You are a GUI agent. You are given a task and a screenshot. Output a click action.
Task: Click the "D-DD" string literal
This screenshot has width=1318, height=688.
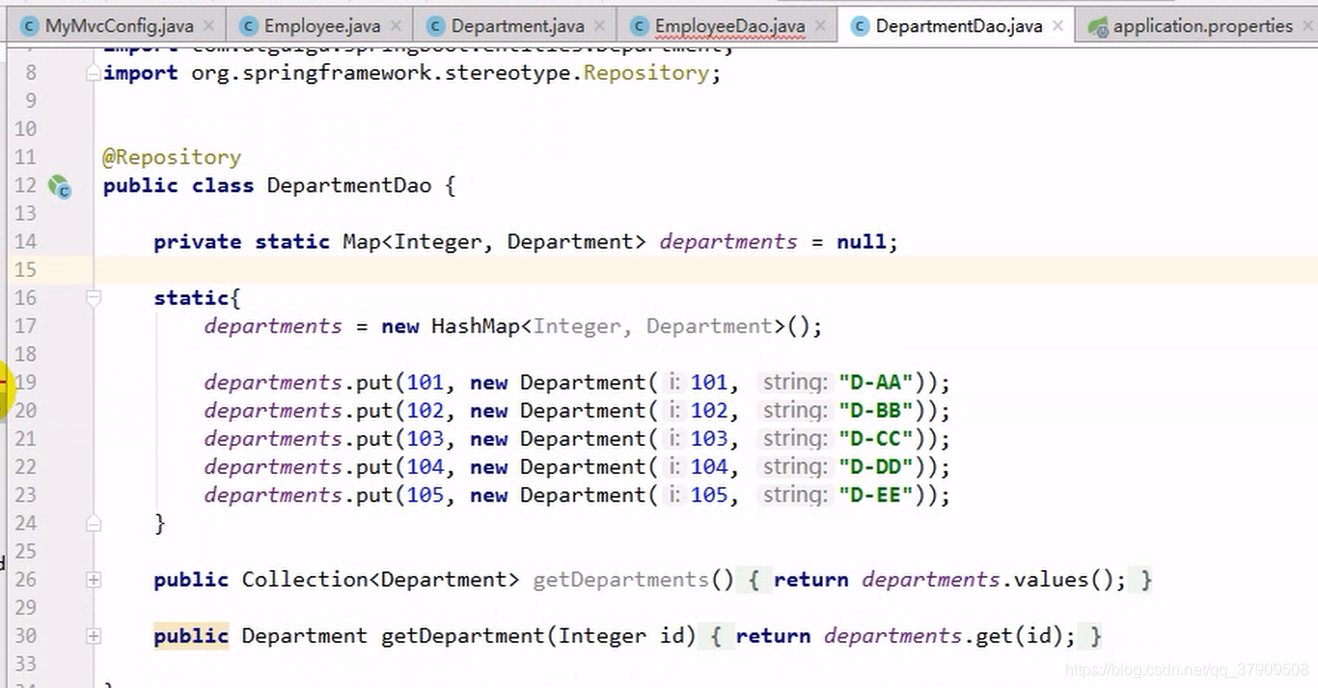point(877,466)
